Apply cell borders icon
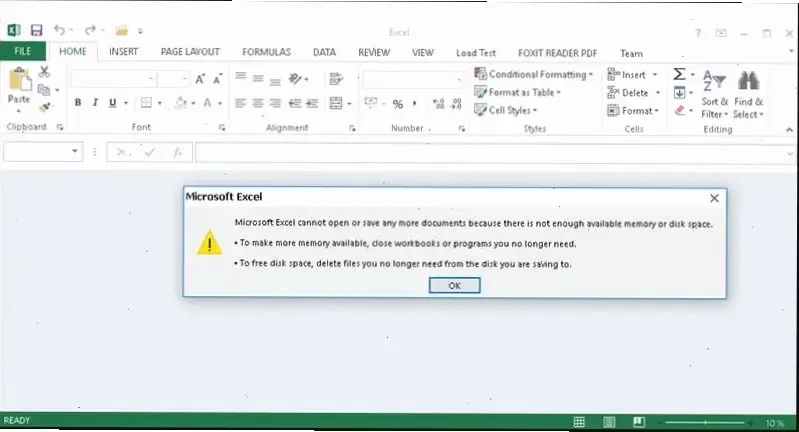Screen dimensions: 799x432 [146, 102]
